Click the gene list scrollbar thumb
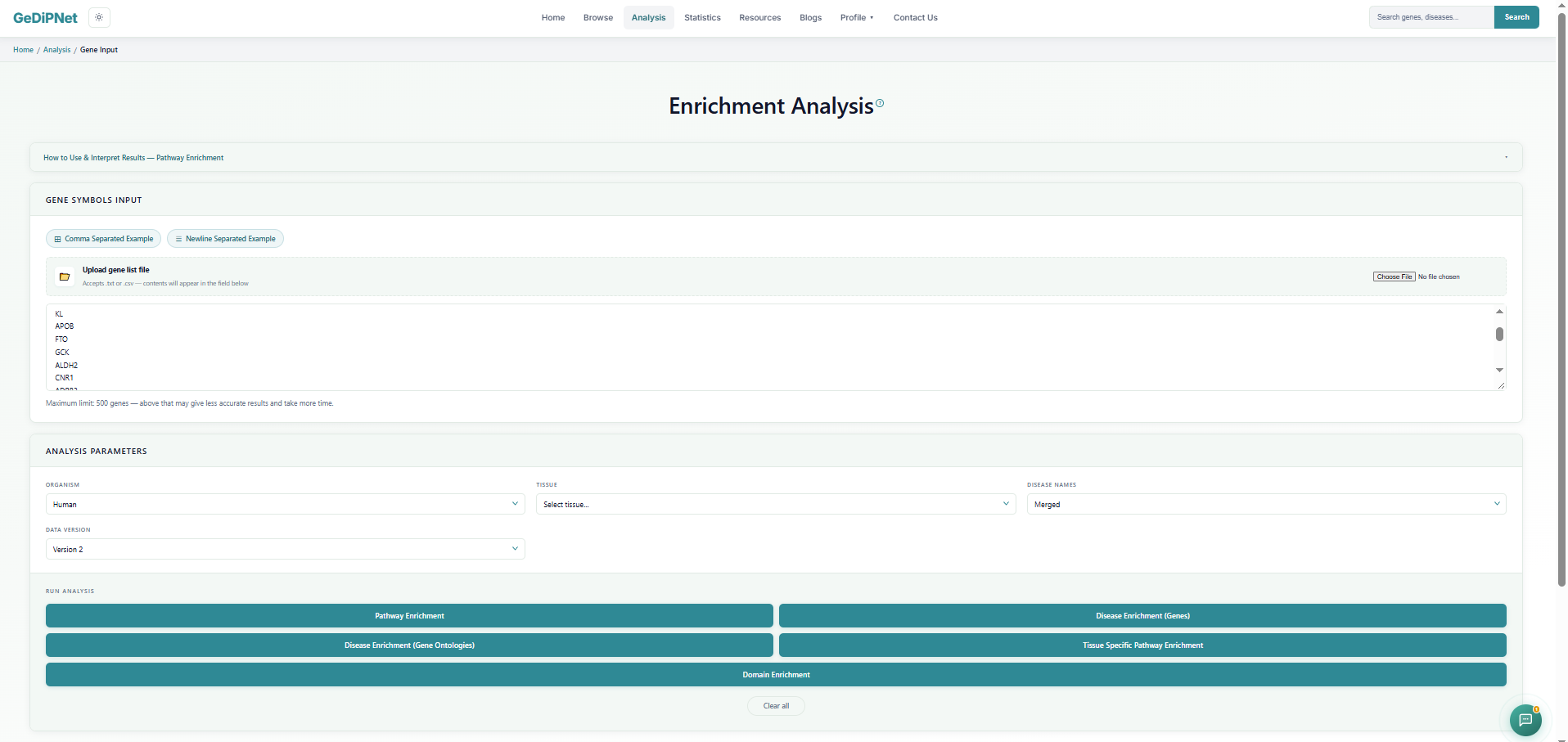This screenshot has height=742, width=1568. (1499, 334)
